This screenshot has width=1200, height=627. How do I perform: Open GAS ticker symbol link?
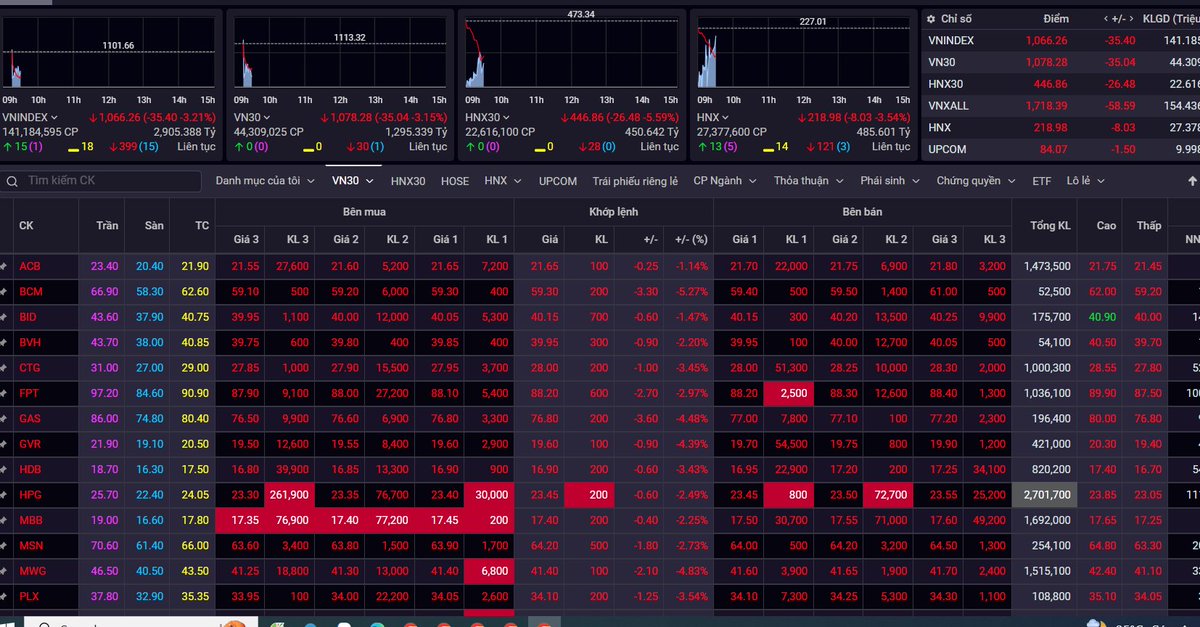30,418
